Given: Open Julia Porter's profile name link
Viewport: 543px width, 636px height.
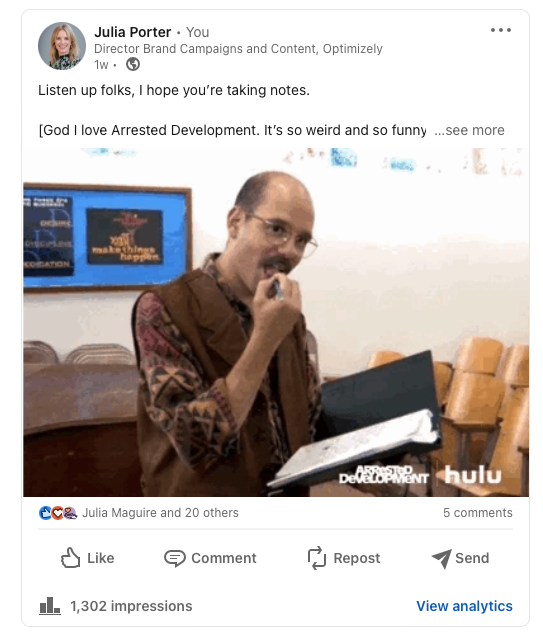Looking at the screenshot, I should 133,32.
